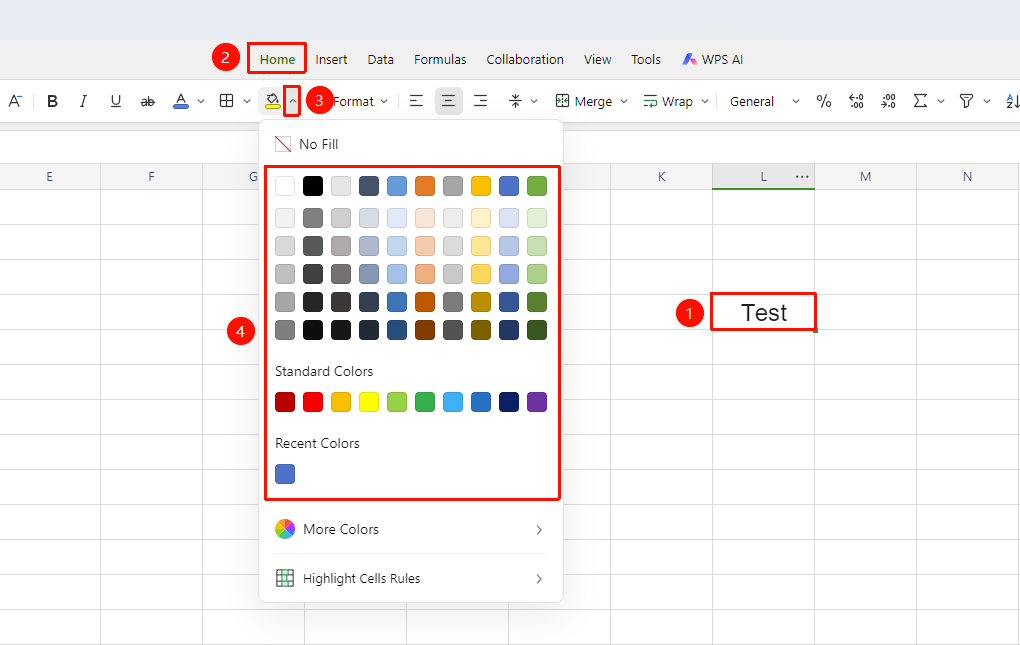The width and height of the screenshot is (1020, 645).
Task: Pick yellow from Standard Colors
Action: [x=369, y=402]
